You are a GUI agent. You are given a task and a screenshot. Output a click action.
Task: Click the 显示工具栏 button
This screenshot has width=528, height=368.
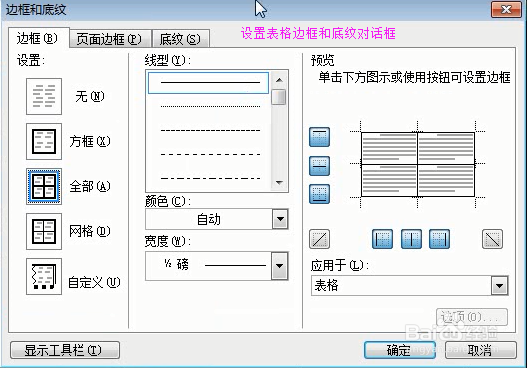[65, 350]
